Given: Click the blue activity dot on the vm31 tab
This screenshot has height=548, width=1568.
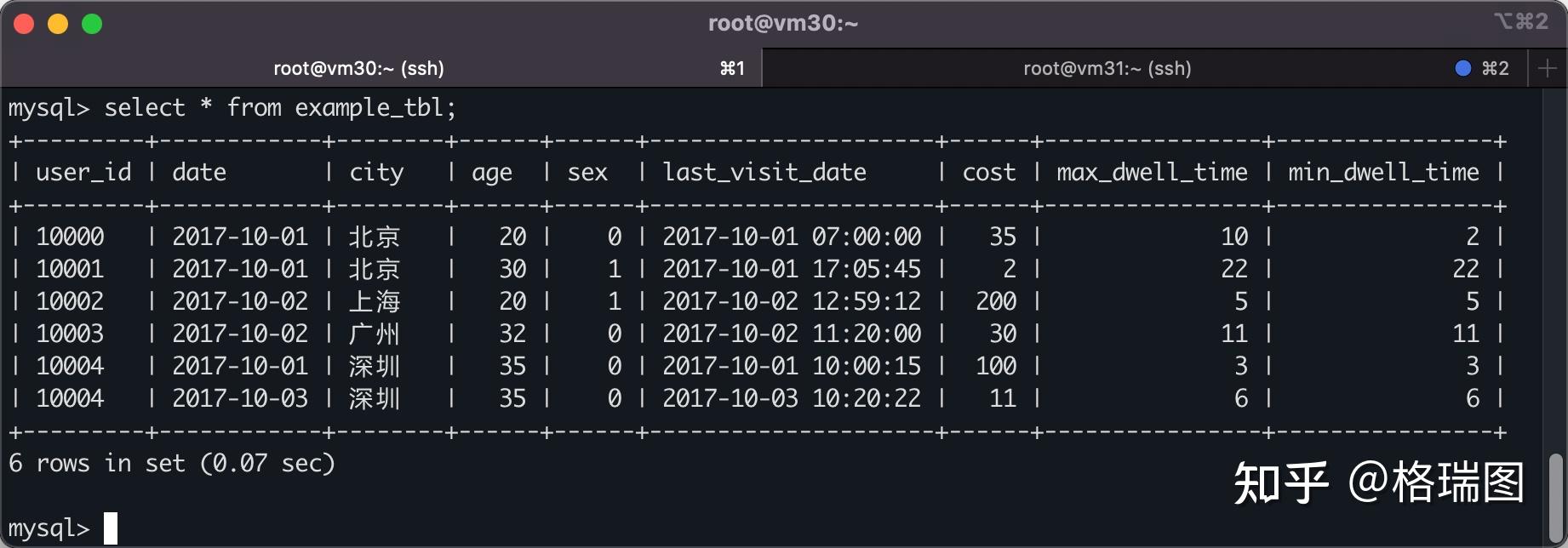Looking at the screenshot, I should [x=1462, y=68].
